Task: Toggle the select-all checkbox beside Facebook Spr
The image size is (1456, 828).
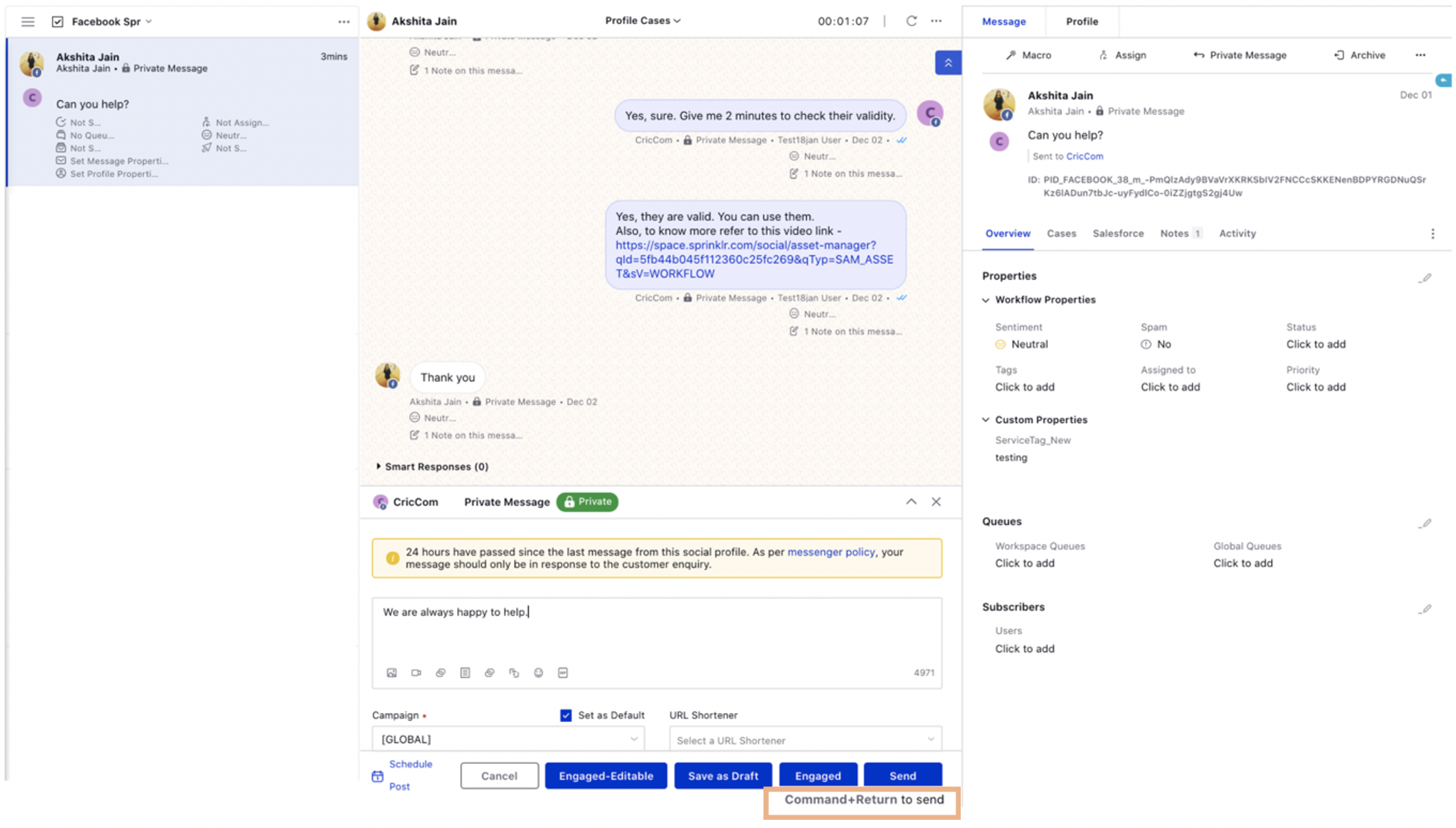Action: pyautogui.click(x=57, y=22)
